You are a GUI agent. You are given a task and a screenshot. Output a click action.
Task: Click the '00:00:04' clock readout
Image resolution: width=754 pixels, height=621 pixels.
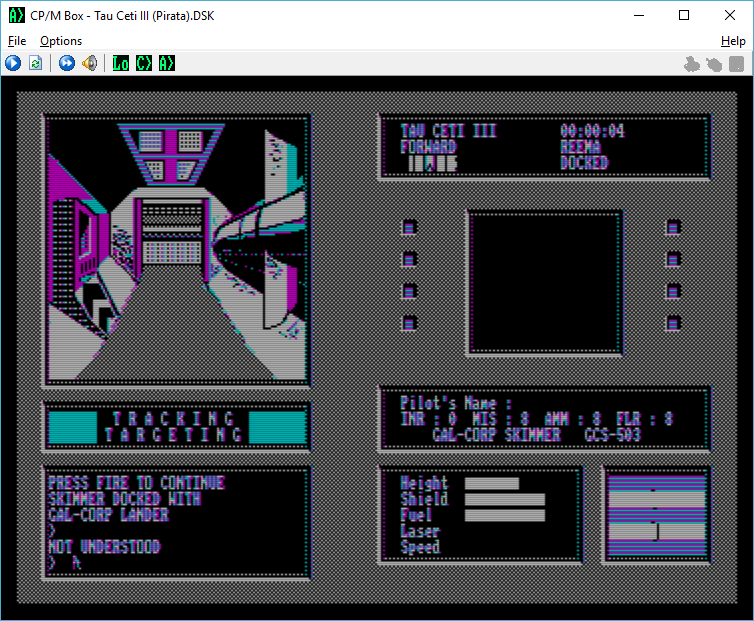pos(592,131)
